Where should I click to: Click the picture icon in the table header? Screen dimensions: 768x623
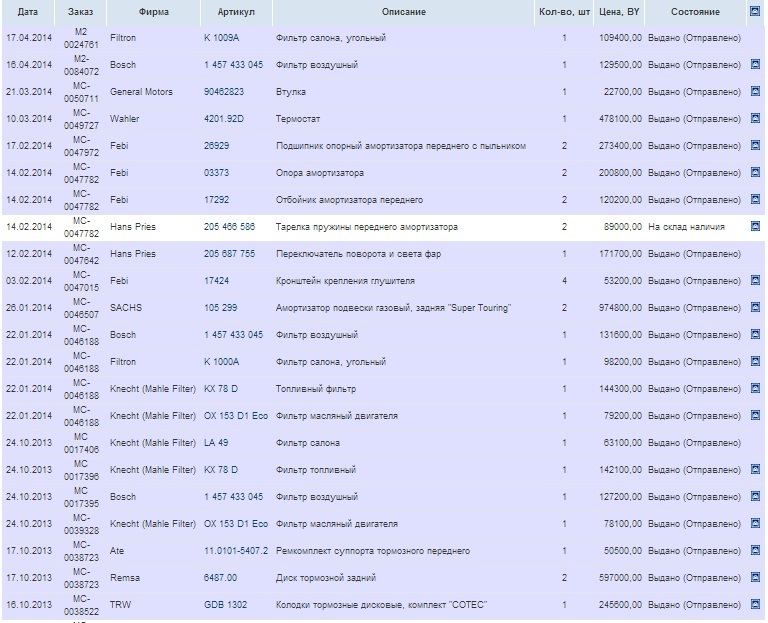tap(755, 10)
